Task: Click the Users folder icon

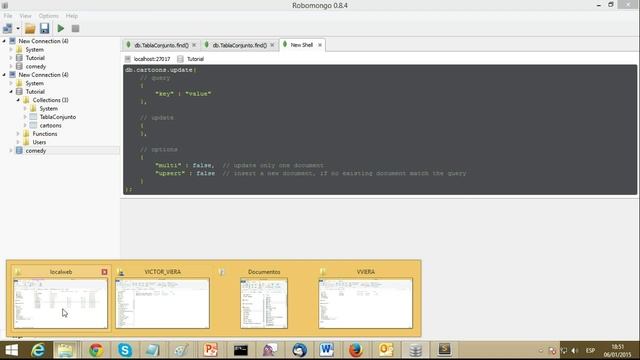Action: (26, 142)
